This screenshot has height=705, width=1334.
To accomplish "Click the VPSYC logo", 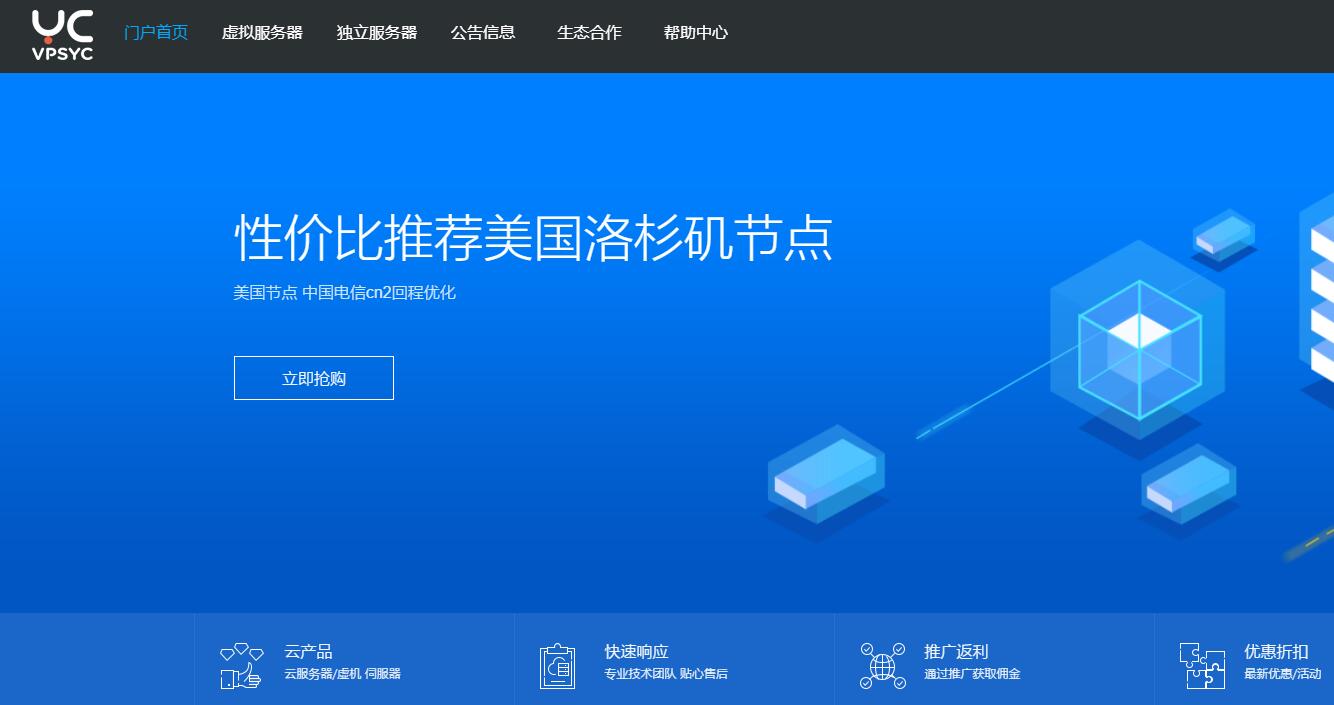I will point(62,35).
